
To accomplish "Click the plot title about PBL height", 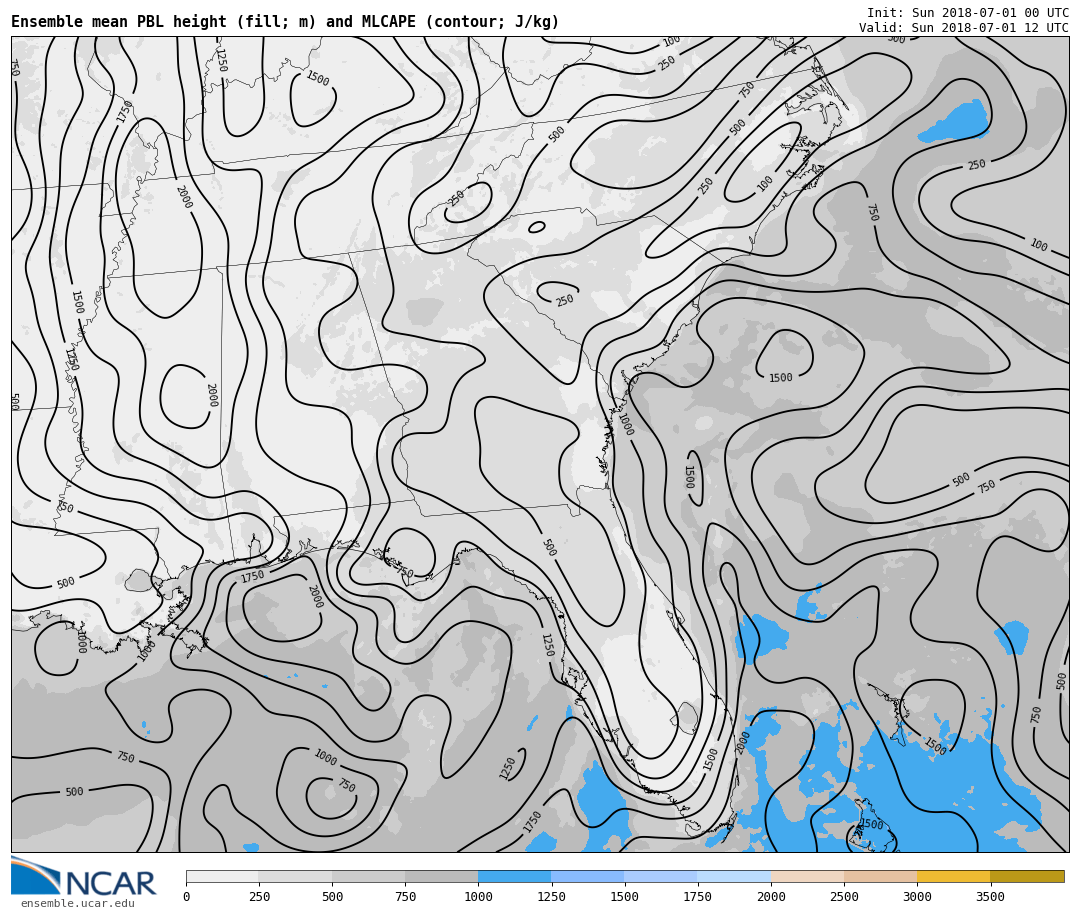I will tap(285, 22).
